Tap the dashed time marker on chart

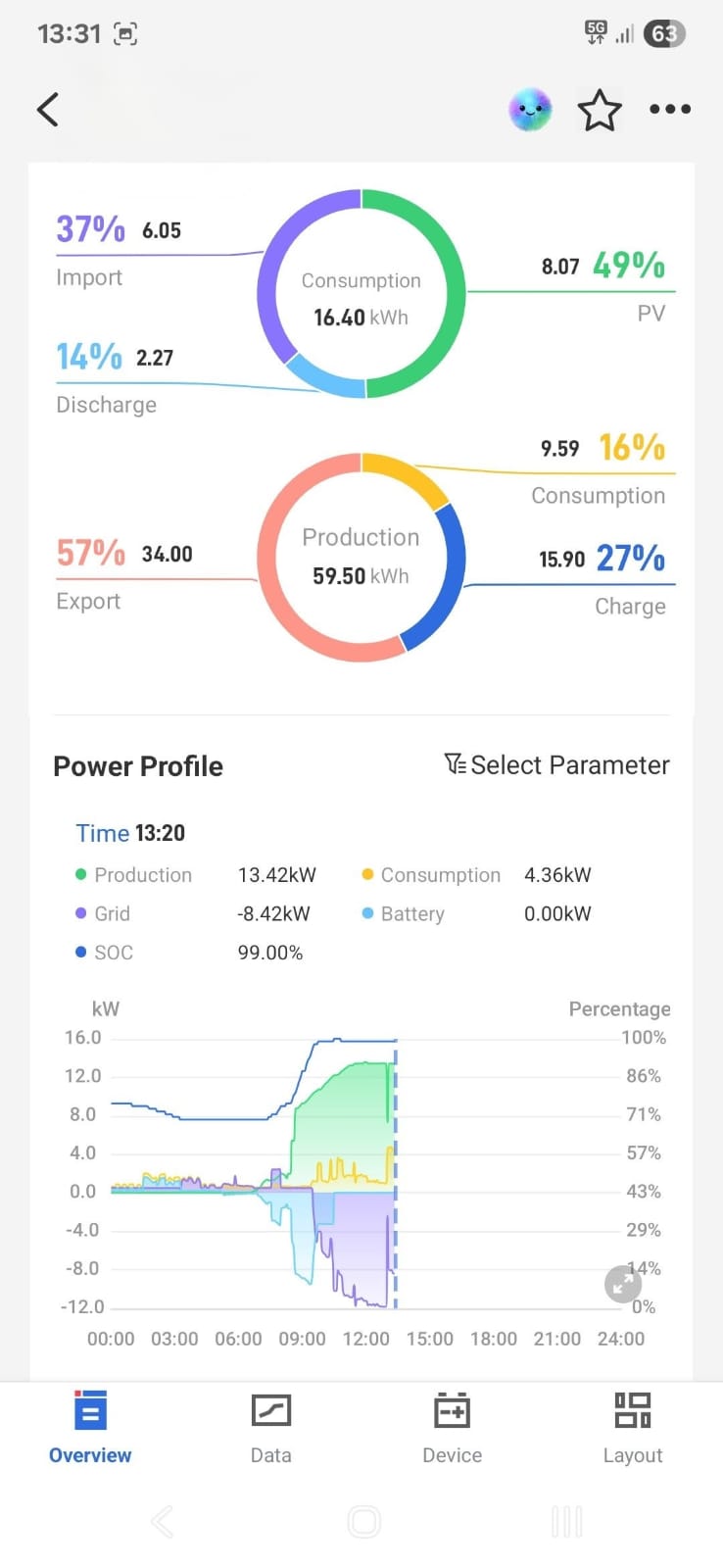click(396, 1176)
